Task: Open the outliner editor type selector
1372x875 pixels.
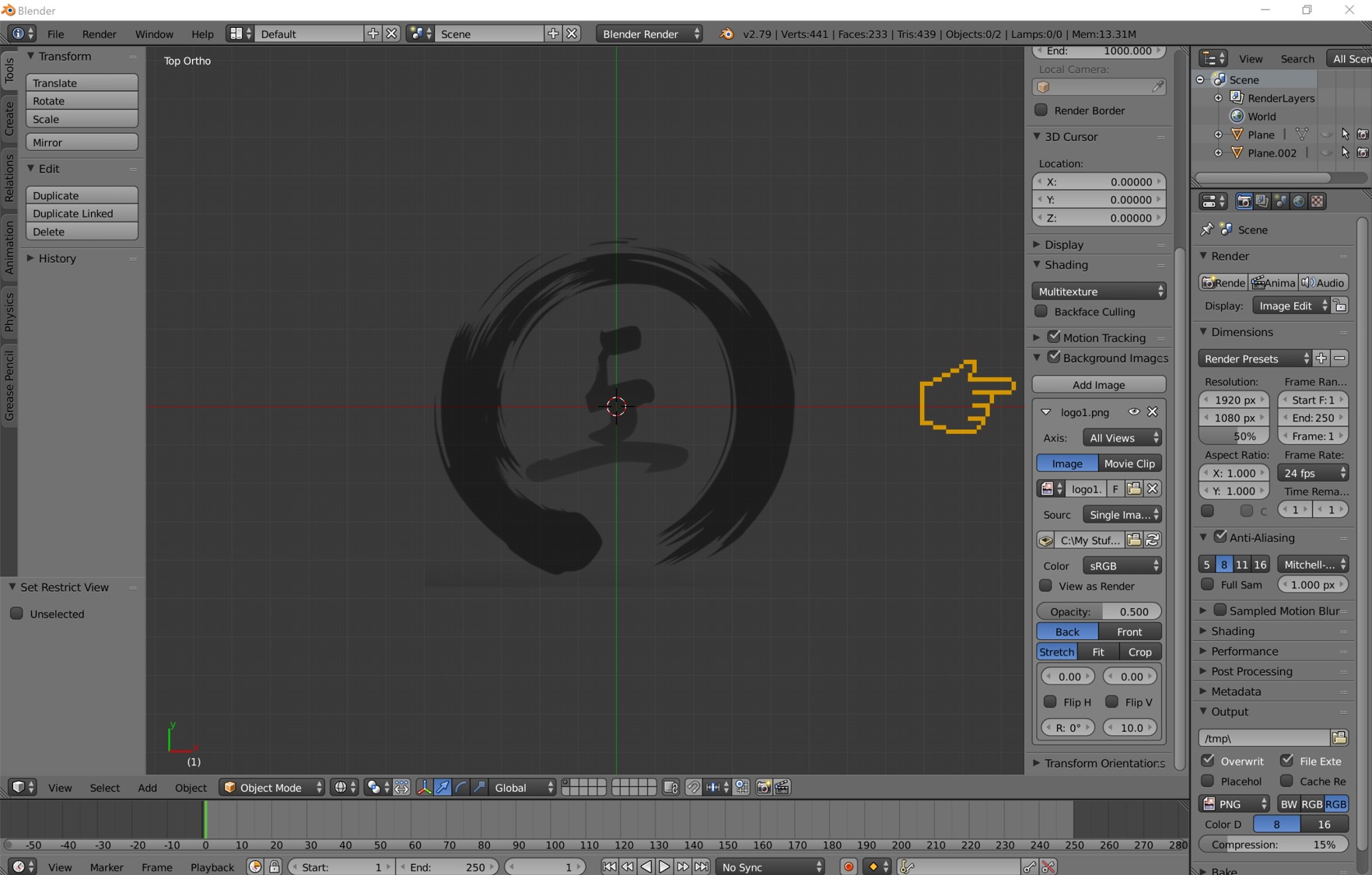Action: tap(1213, 58)
